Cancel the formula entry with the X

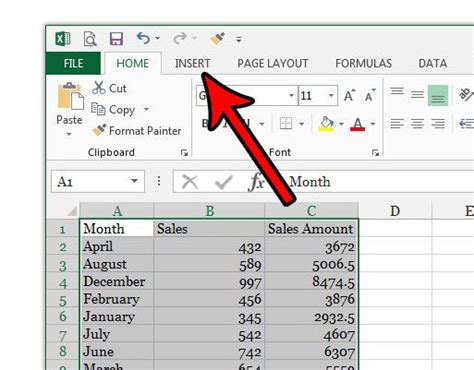click(x=190, y=182)
